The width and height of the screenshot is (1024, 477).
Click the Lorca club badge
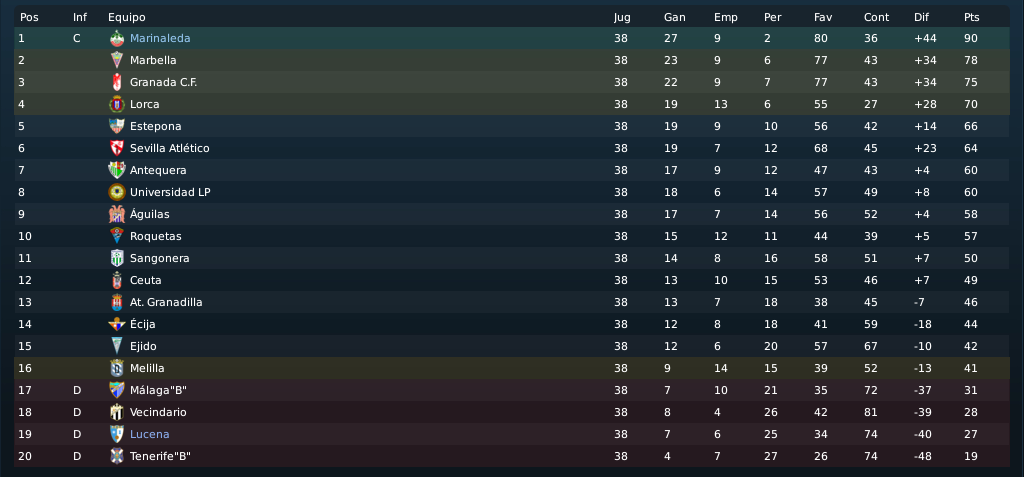pos(117,105)
